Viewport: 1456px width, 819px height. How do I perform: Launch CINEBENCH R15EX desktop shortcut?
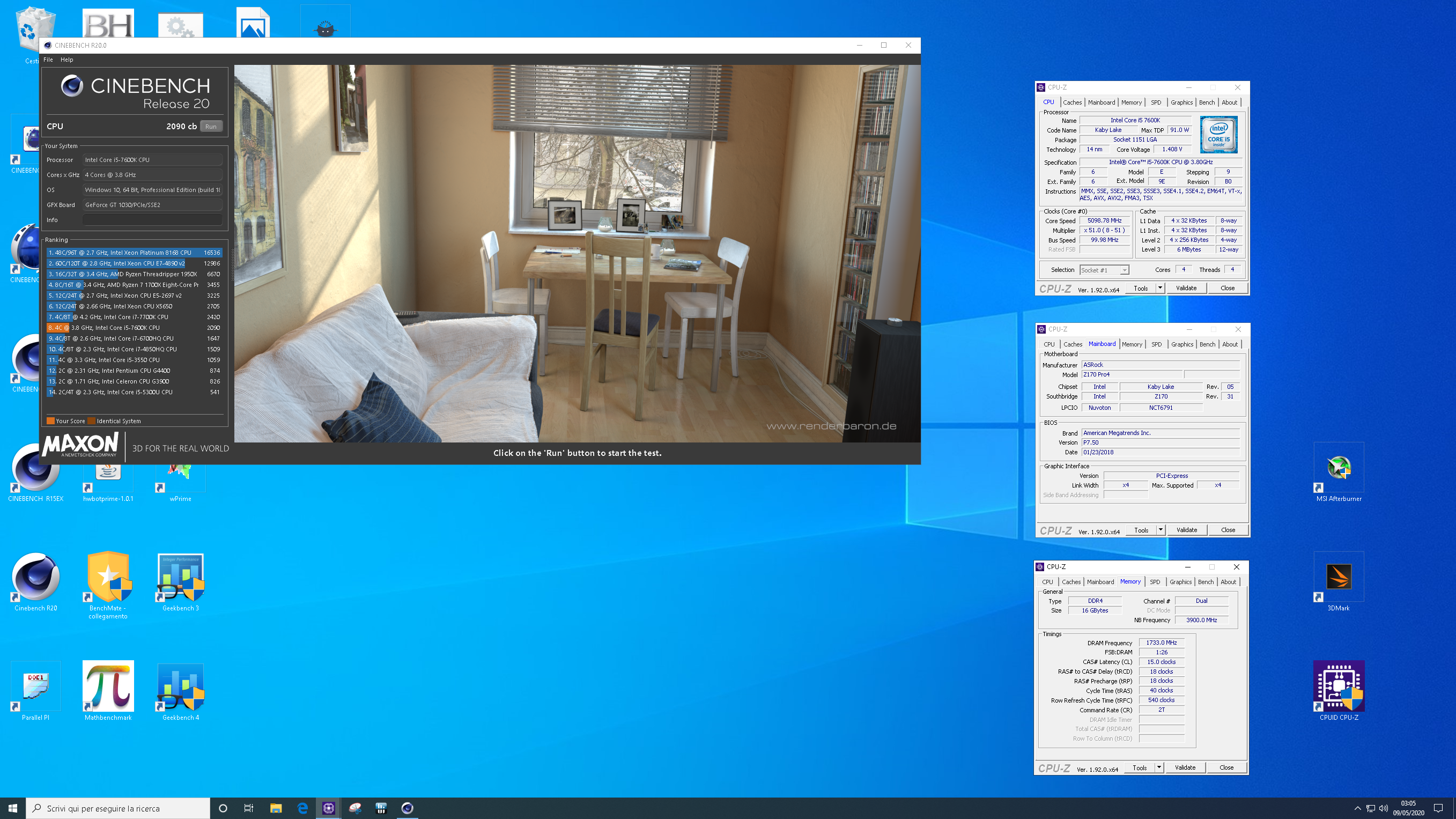point(35,474)
